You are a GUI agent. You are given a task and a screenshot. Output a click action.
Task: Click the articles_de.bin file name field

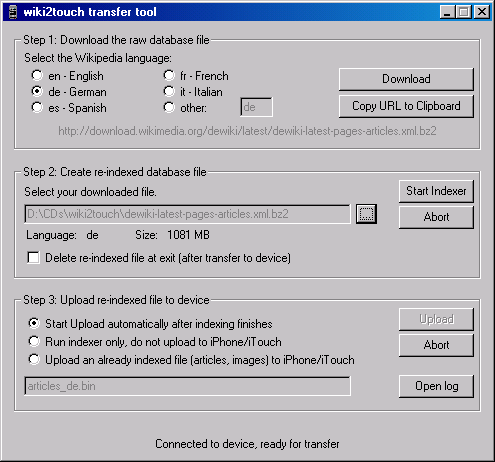pyautogui.click(x=187, y=386)
